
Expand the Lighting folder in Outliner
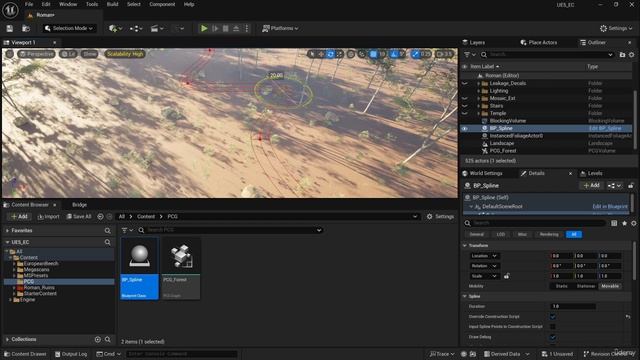(478, 91)
